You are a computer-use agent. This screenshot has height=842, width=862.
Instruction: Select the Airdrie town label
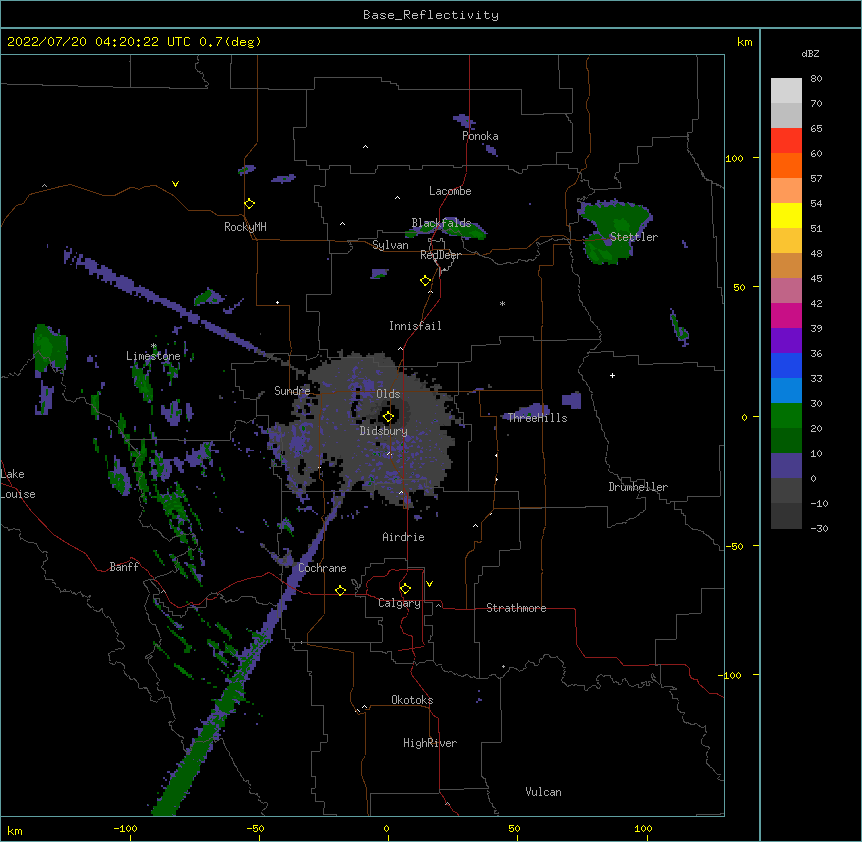pos(404,537)
